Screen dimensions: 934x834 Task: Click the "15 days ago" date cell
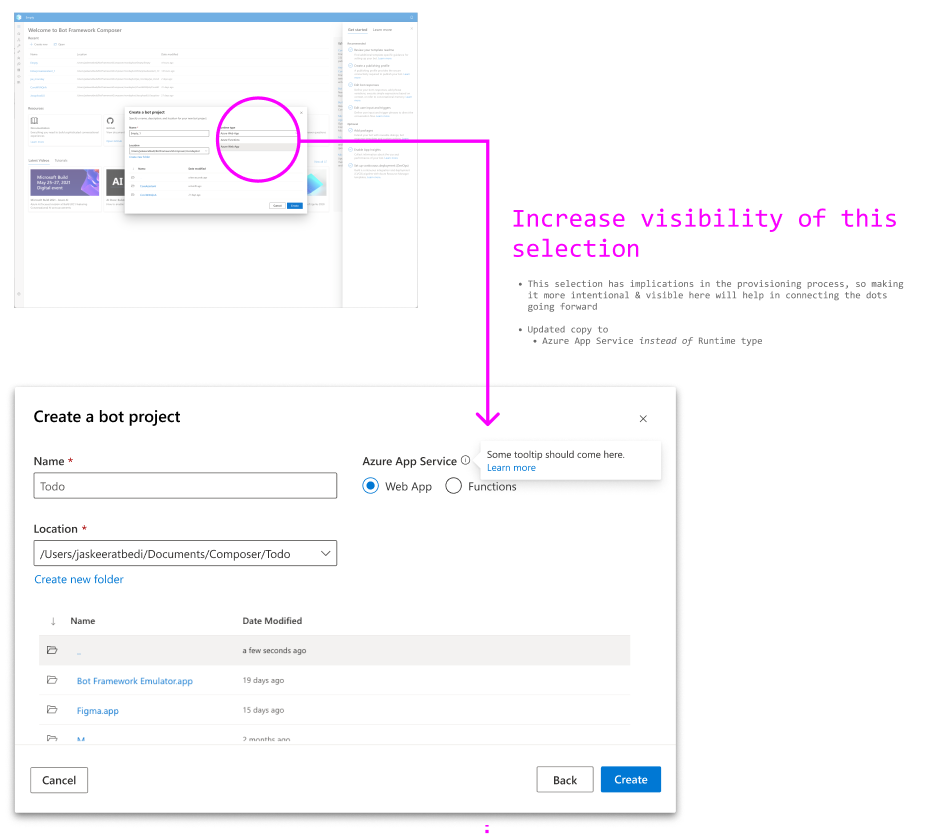point(263,710)
